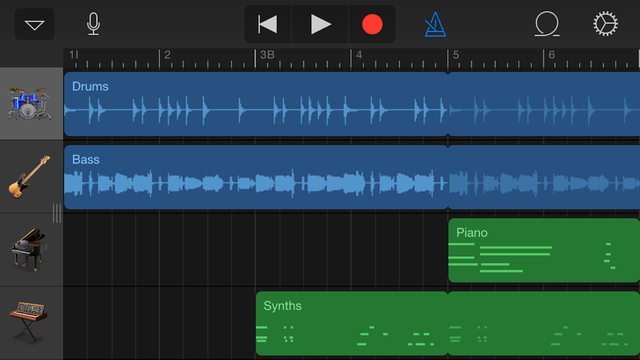Toggle the blue metronome icon
The image size is (640, 360).
[435, 24]
